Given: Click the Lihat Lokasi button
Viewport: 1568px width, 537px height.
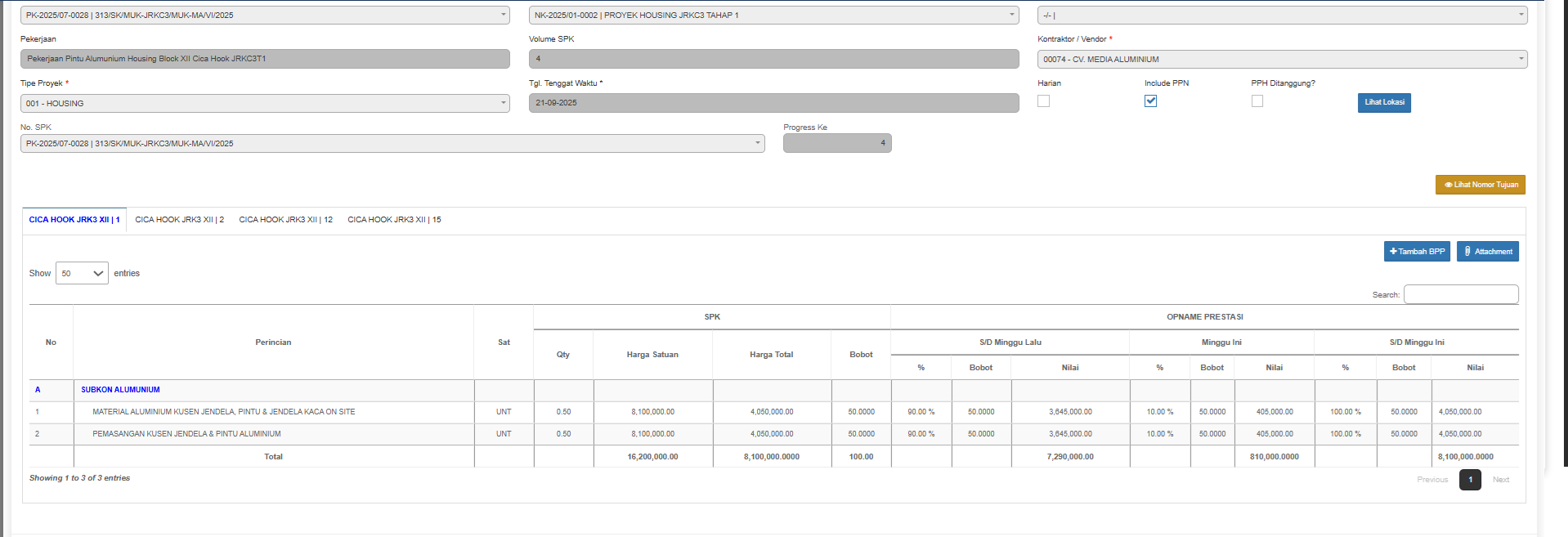Looking at the screenshot, I should coord(1384,102).
